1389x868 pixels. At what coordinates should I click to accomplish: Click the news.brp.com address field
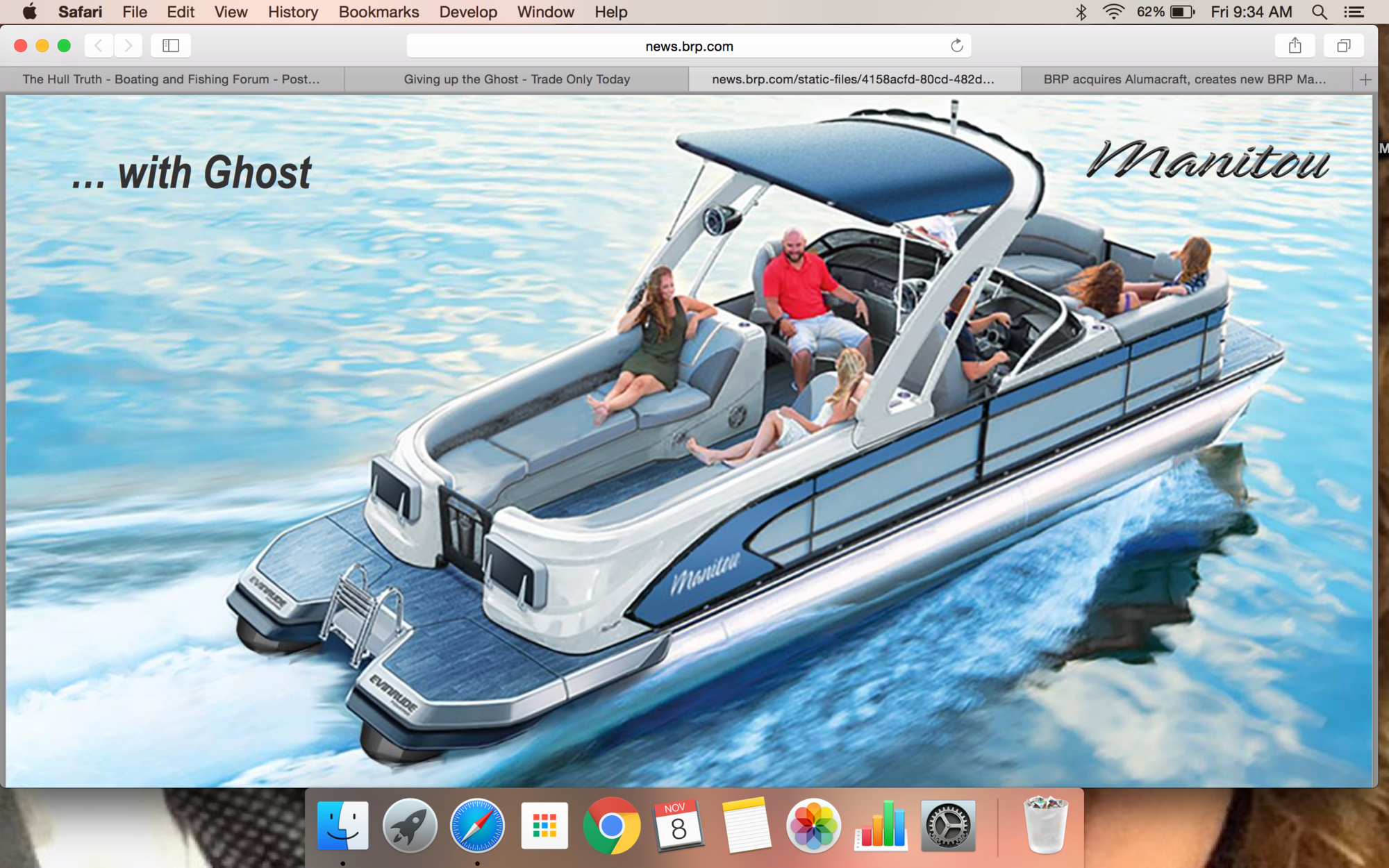688,46
